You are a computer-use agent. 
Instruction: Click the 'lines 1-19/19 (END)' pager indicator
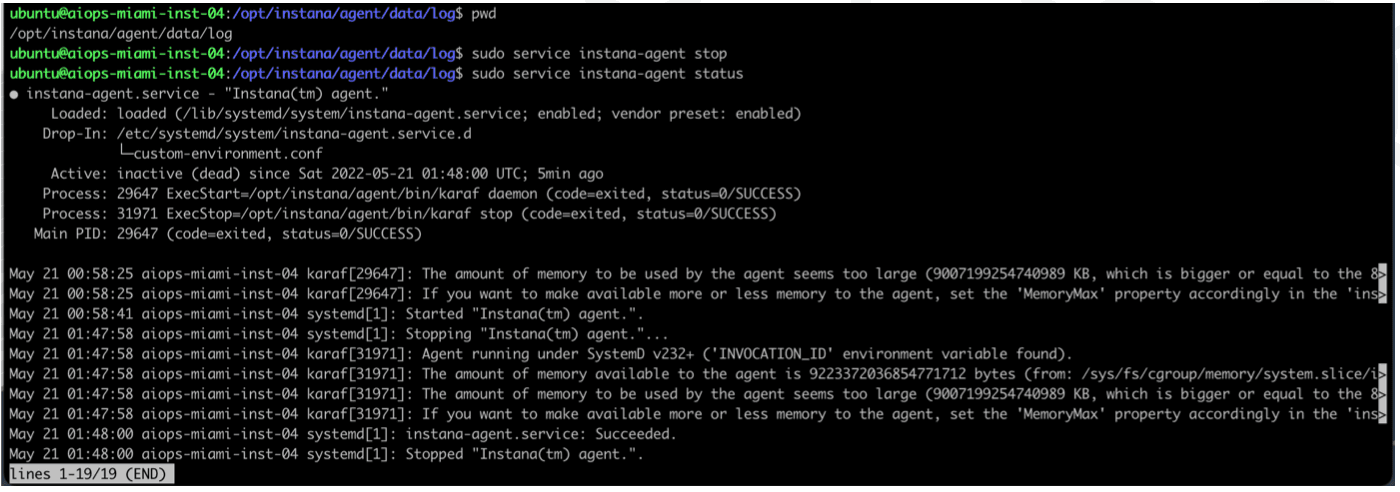pos(88,474)
